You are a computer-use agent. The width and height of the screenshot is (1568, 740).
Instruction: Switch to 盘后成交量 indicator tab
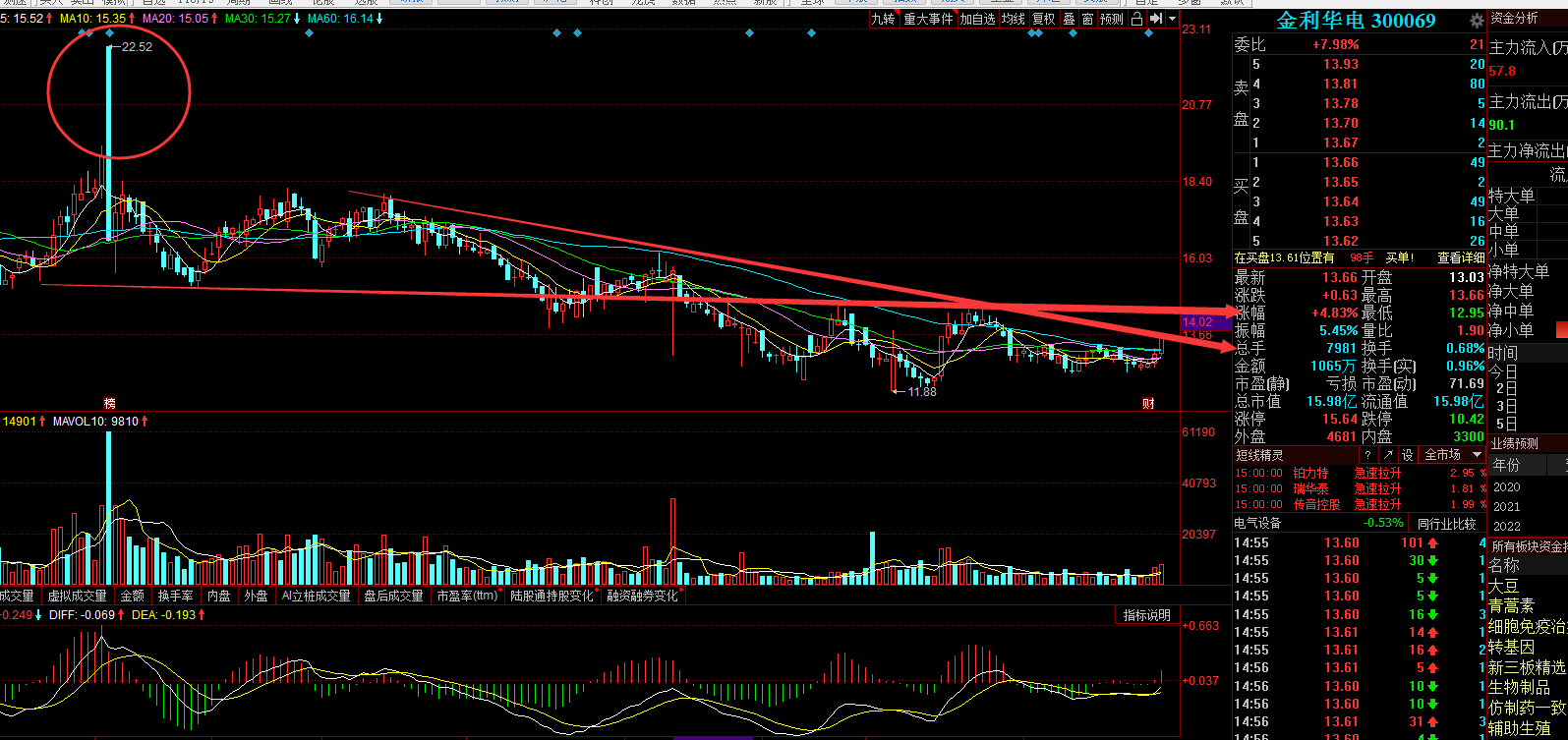pyautogui.click(x=393, y=596)
